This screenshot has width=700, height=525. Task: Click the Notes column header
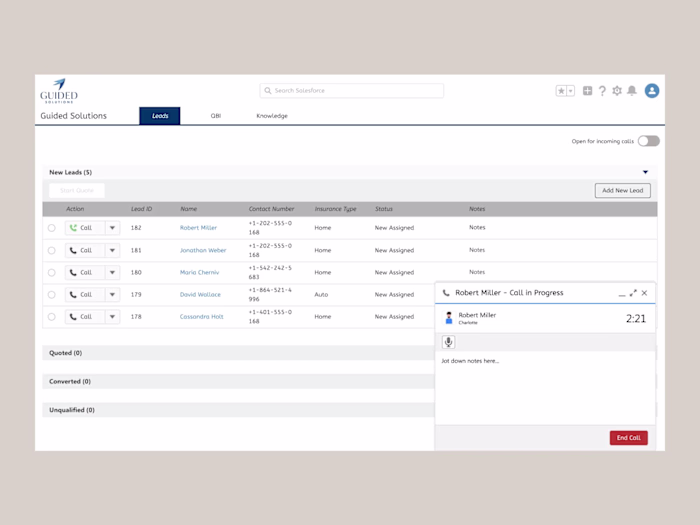click(477, 209)
